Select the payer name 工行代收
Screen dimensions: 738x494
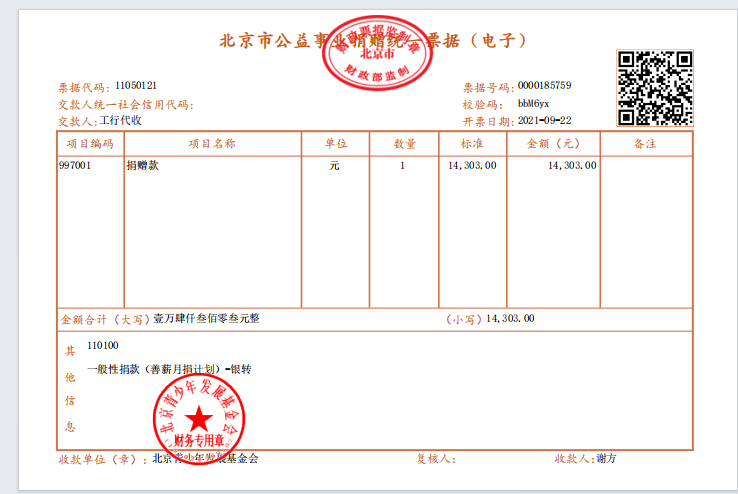120,120
